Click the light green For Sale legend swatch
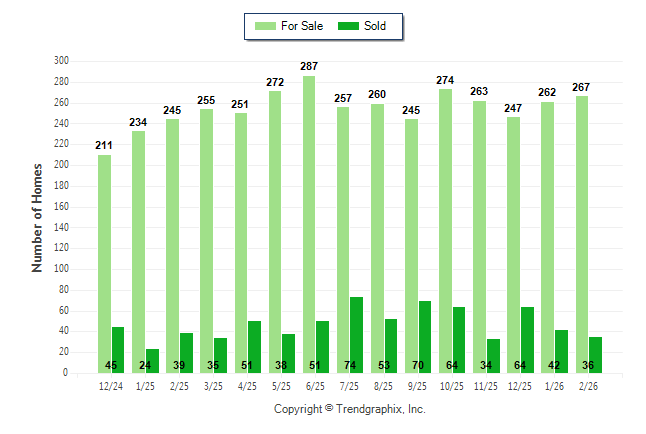The width and height of the screenshot is (646, 434). (x=268, y=26)
